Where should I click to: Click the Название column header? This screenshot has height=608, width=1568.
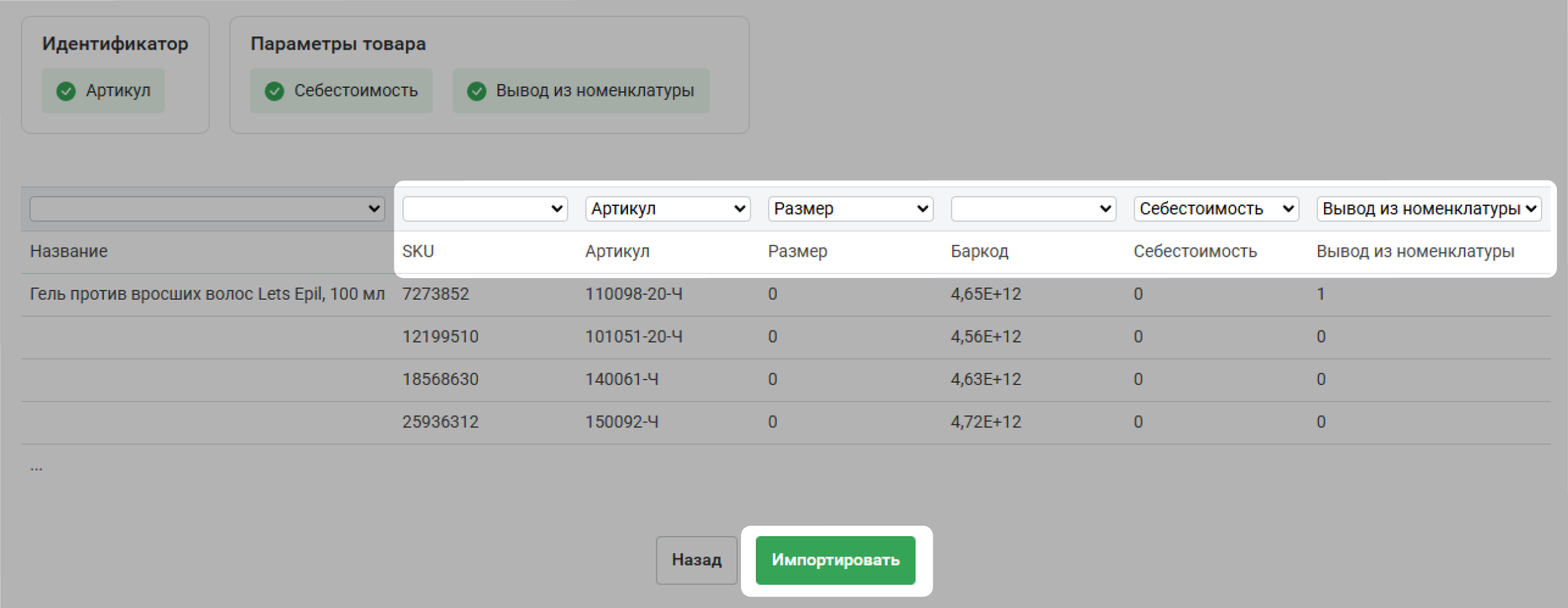(x=69, y=251)
